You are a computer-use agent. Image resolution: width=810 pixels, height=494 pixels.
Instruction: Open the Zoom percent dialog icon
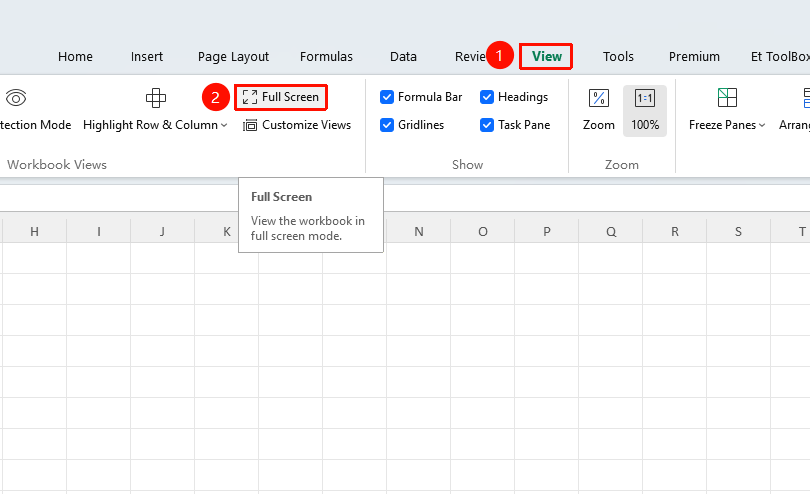pyautogui.click(x=599, y=98)
